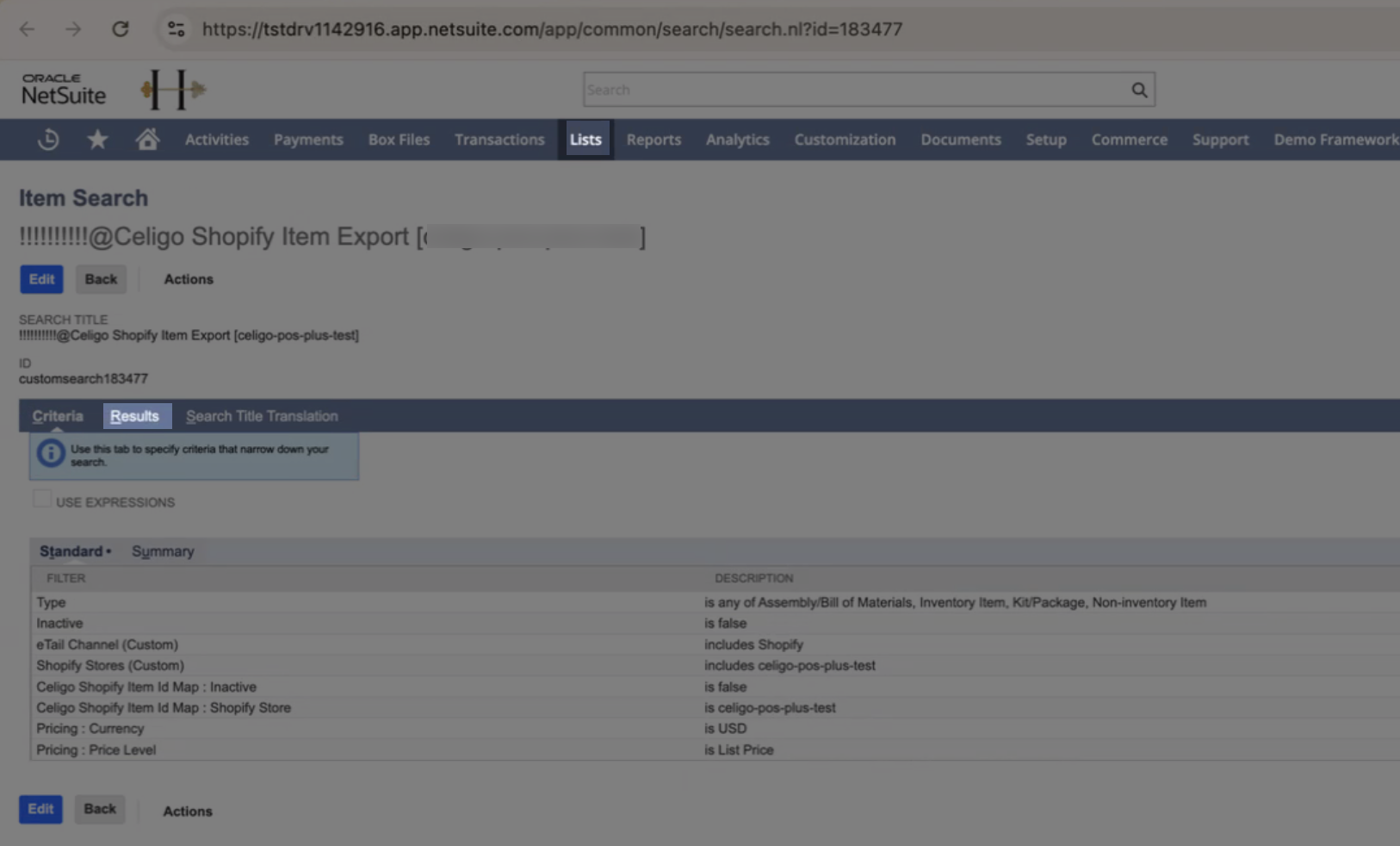Open the top Actions dropdown
The image size is (1400, 846).
[189, 279]
